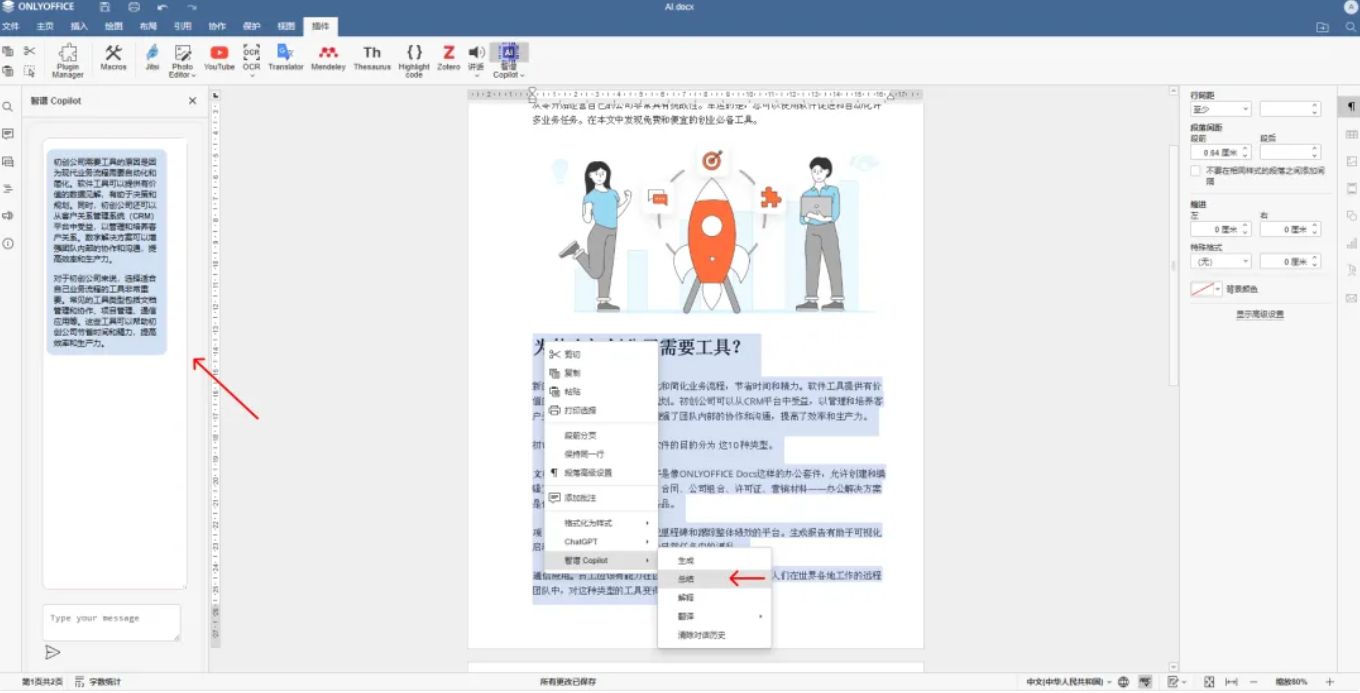
Task: Open mail merge settings in right sidebar
Action: point(1351,298)
